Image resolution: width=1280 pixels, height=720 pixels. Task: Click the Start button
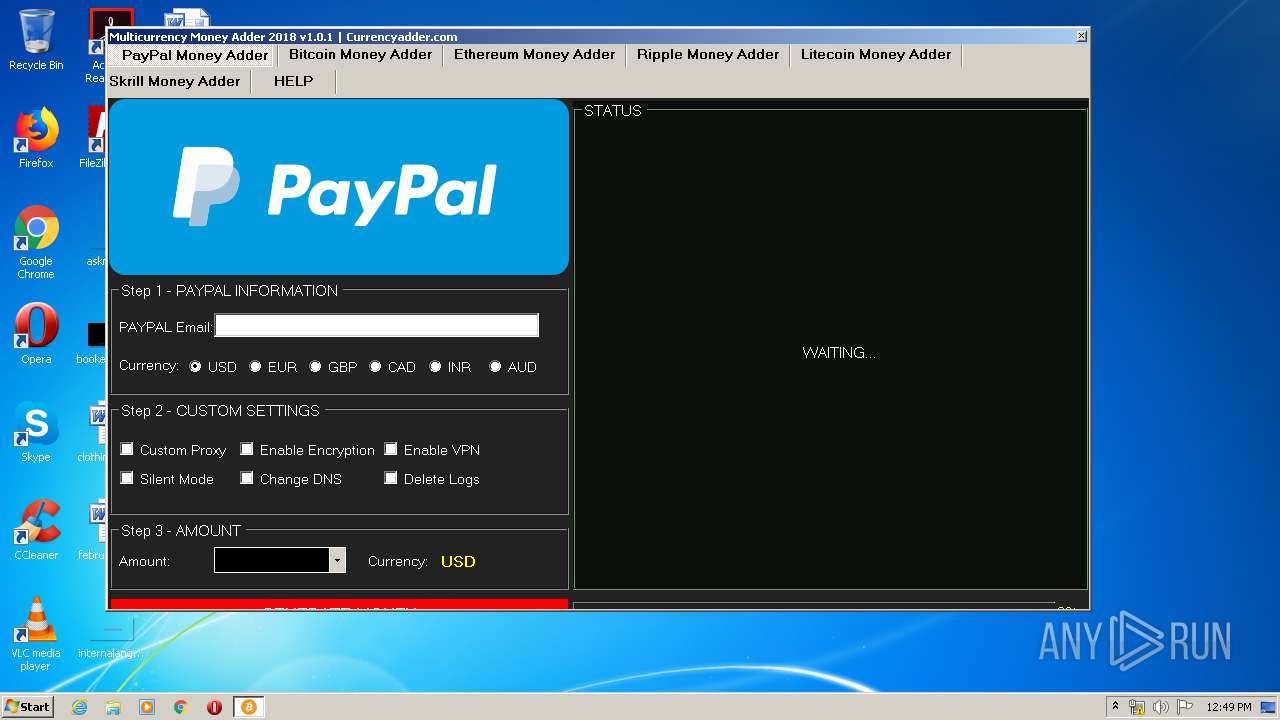pos(28,706)
